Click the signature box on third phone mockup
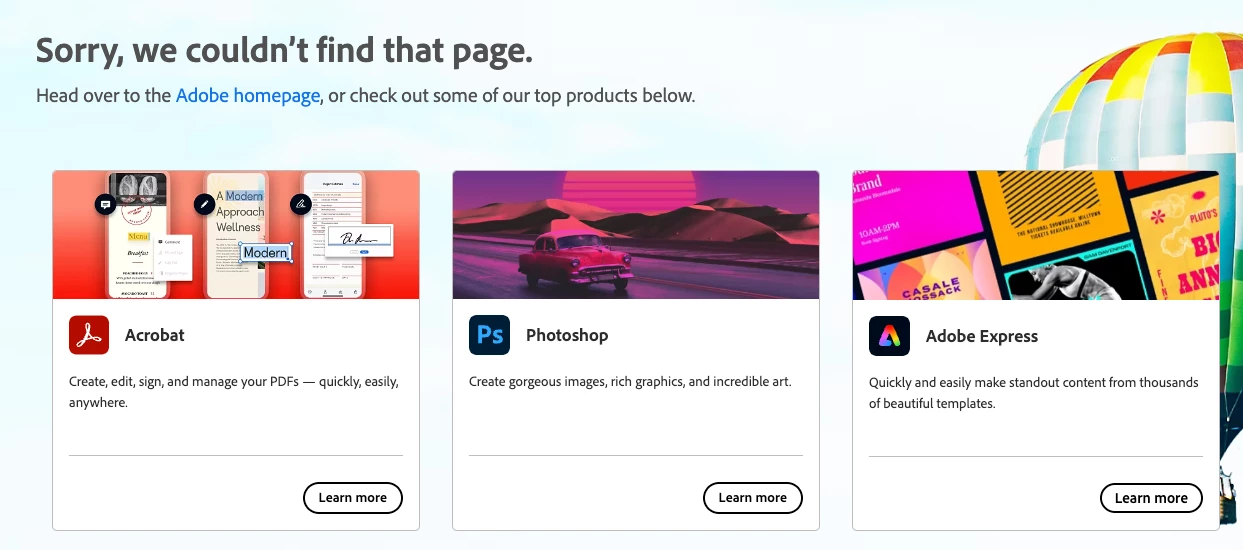This screenshot has height=550, width=1243. [x=360, y=241]
